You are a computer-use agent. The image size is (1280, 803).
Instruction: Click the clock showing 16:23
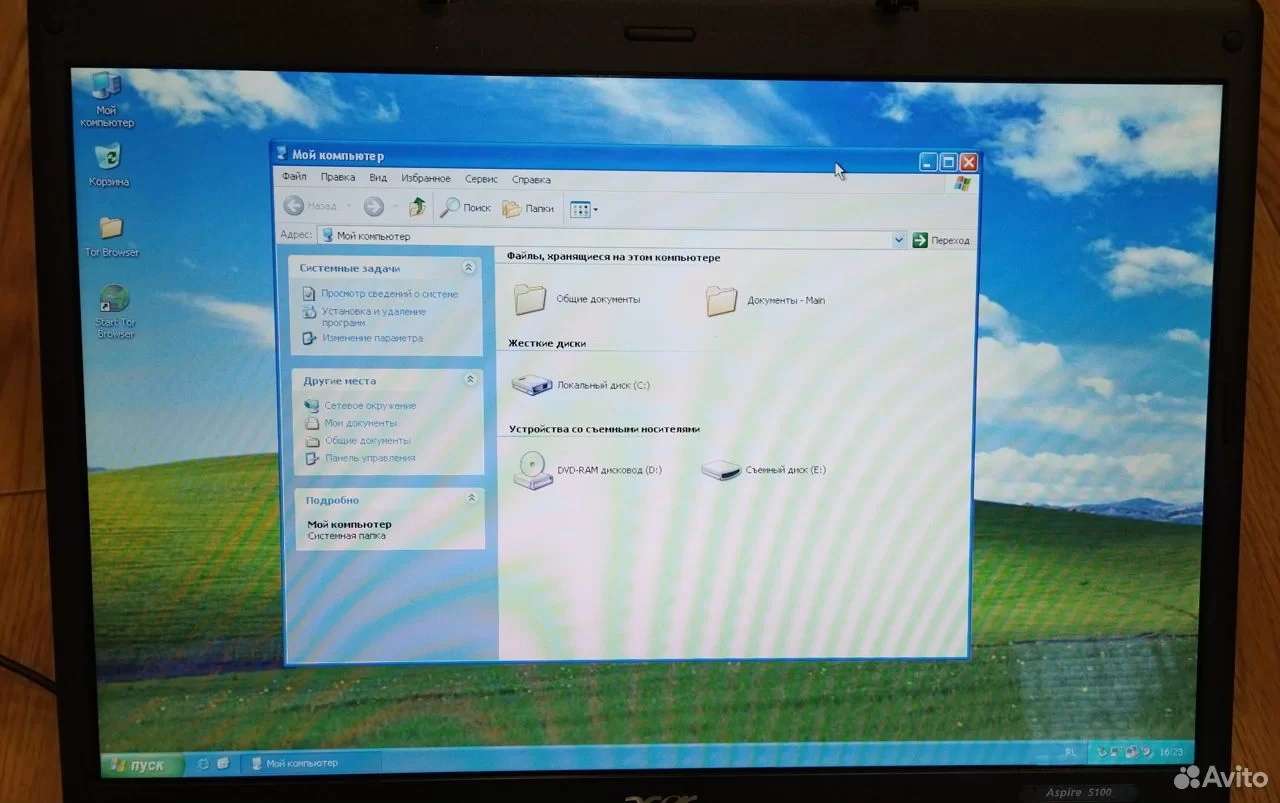(1170, 751)
